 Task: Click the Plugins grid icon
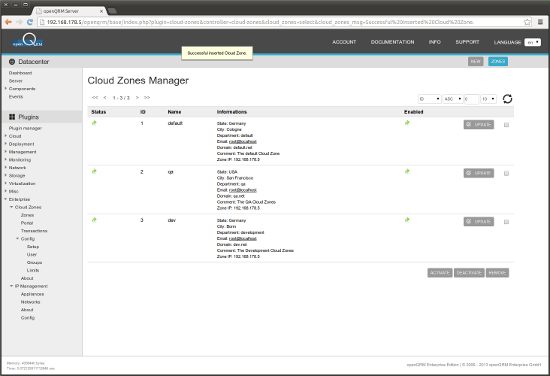tap(12, 117)
